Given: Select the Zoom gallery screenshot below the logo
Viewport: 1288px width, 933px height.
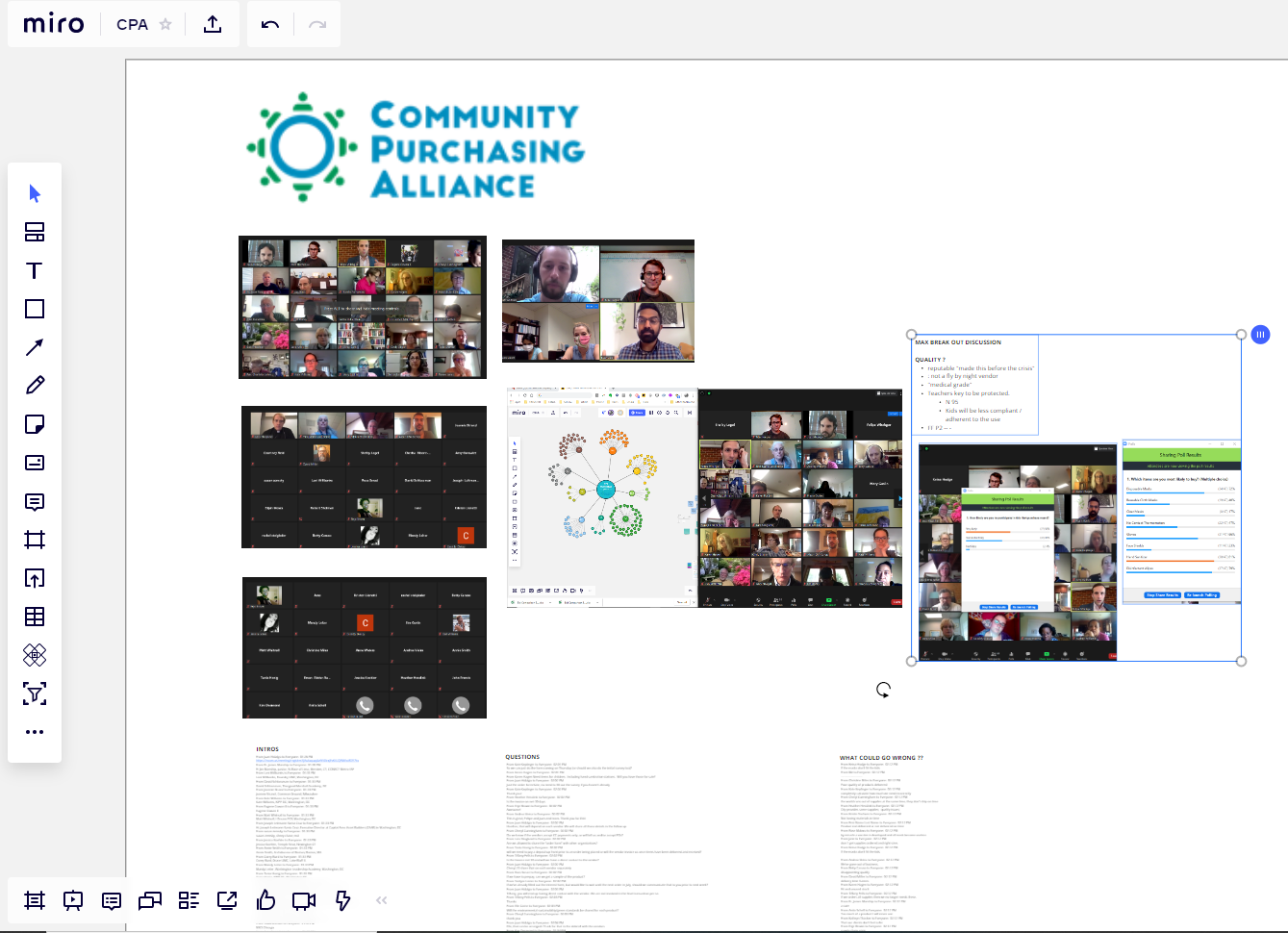Looking at the screenshot, I should click(363, 307).
